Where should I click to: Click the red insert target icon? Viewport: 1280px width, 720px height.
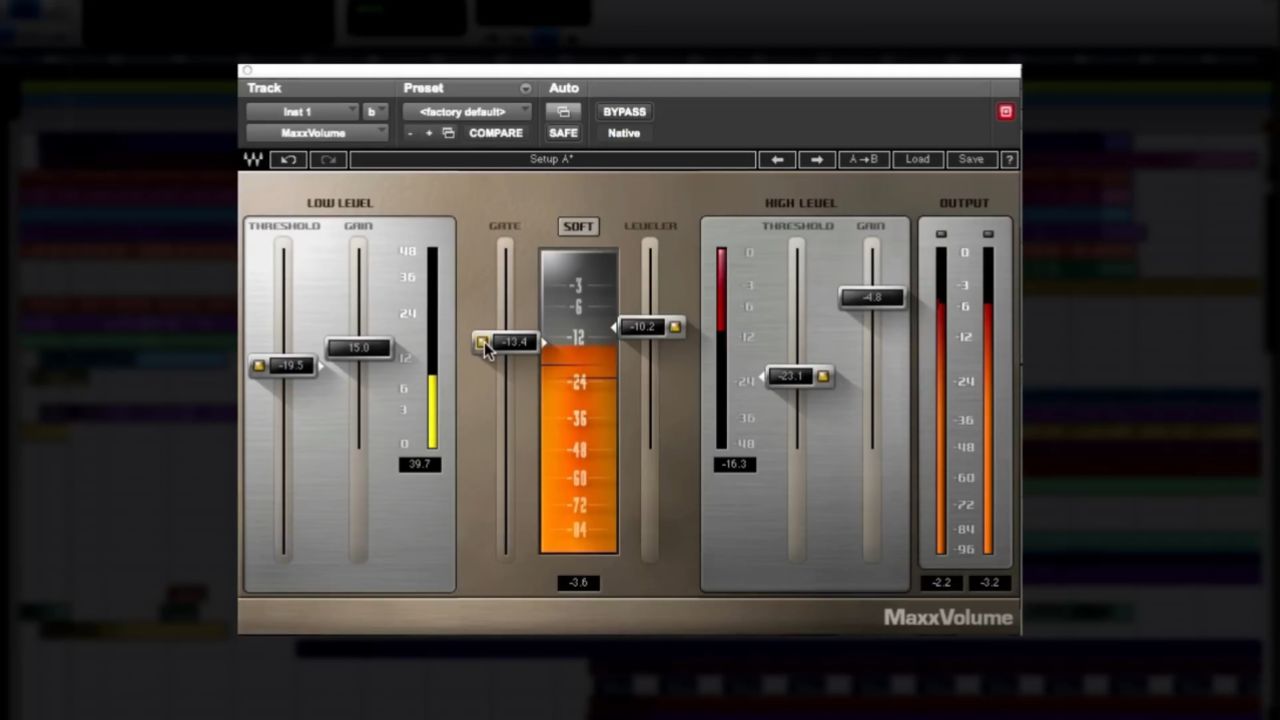[x=1005, y=111]
